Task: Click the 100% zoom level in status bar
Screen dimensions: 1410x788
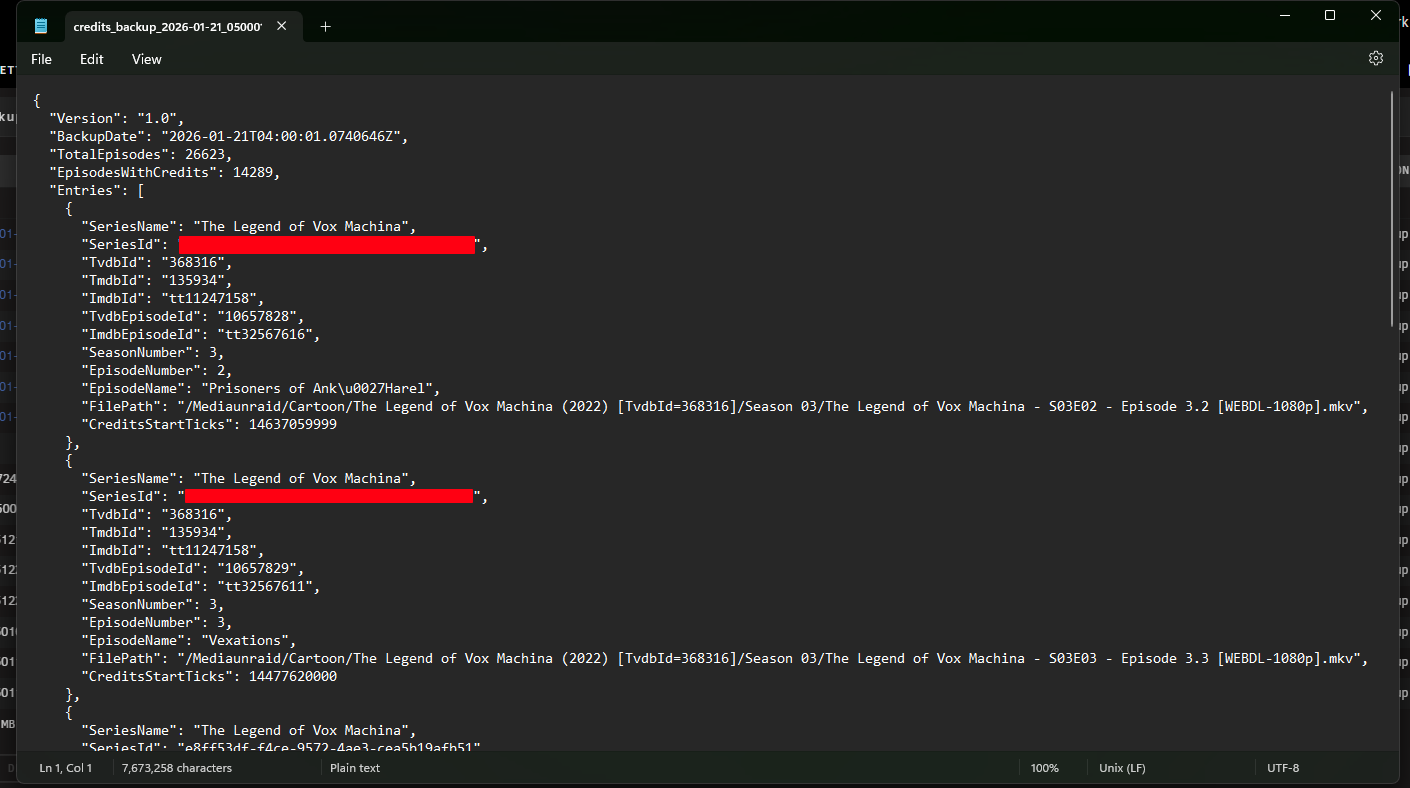Action: pyautogui.click(x=1044, y=768)
